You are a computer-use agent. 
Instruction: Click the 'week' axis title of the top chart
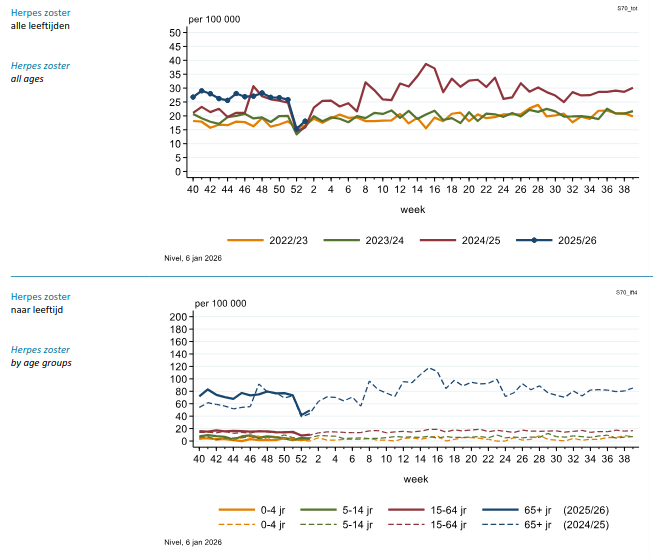tap(414, 211)
